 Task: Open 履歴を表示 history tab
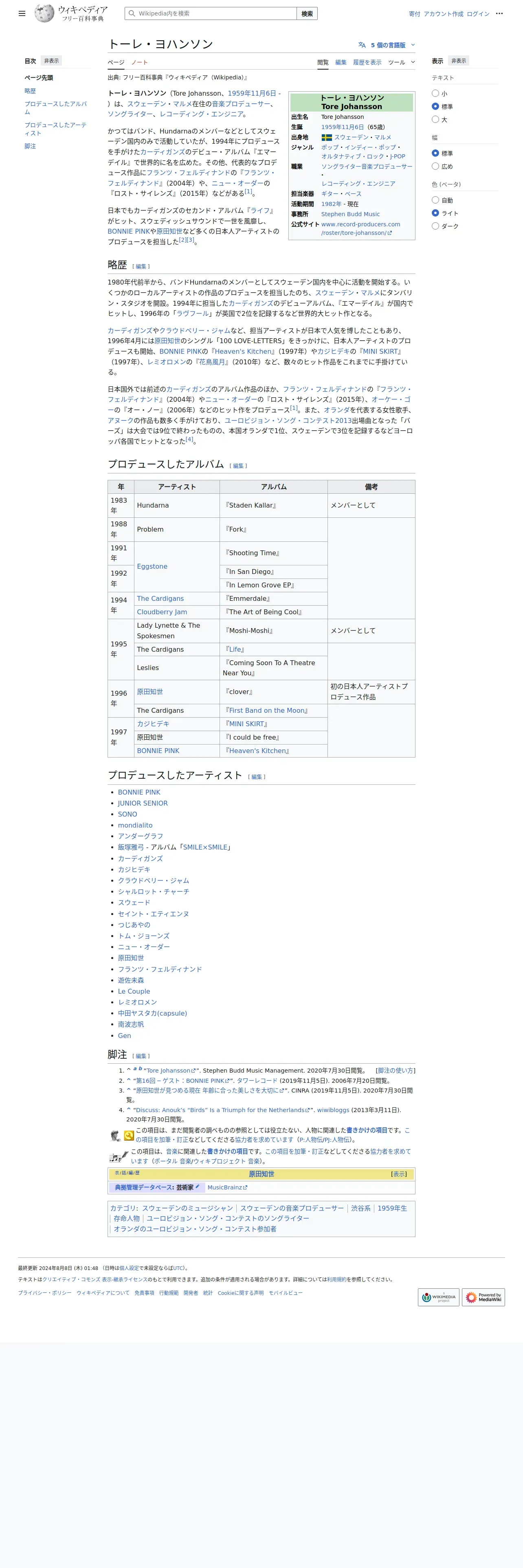click(367, 62)
